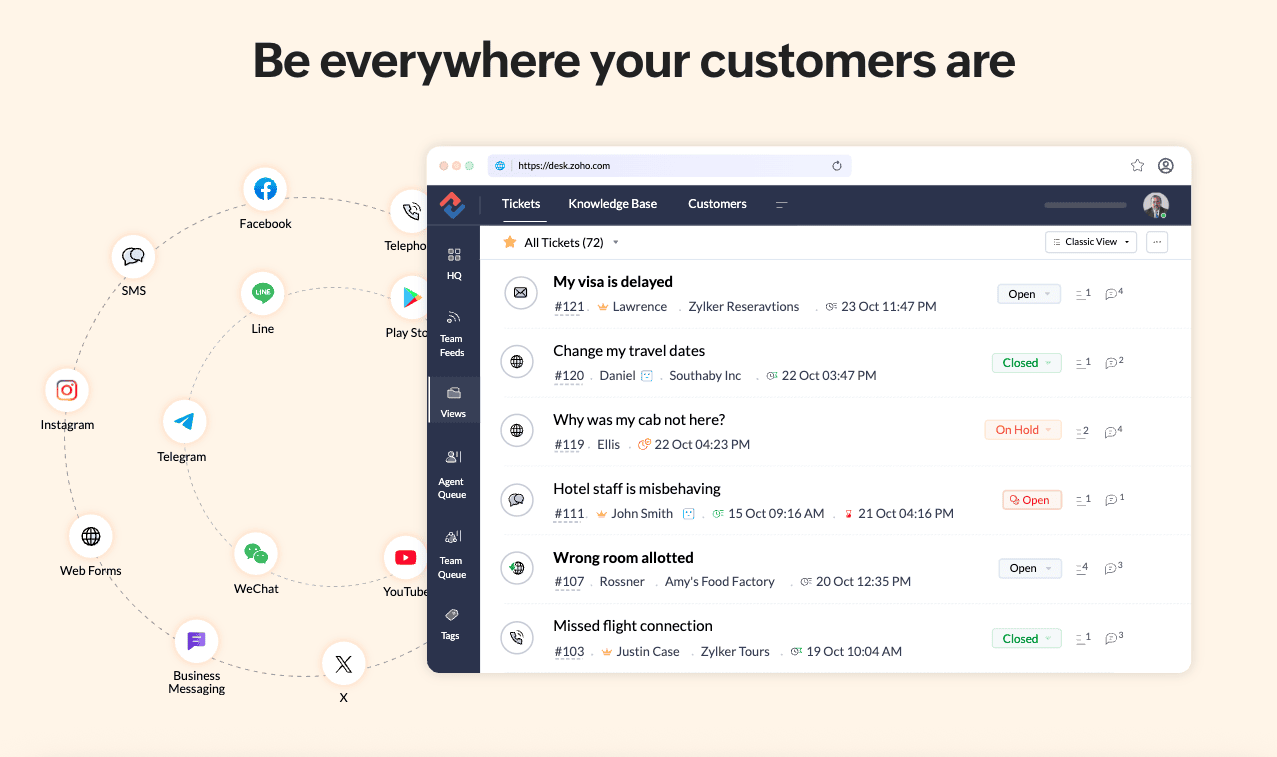The image size is (1277, 757).
Task: Expand the All Tickets view dropdown
Action: point(616,243)
